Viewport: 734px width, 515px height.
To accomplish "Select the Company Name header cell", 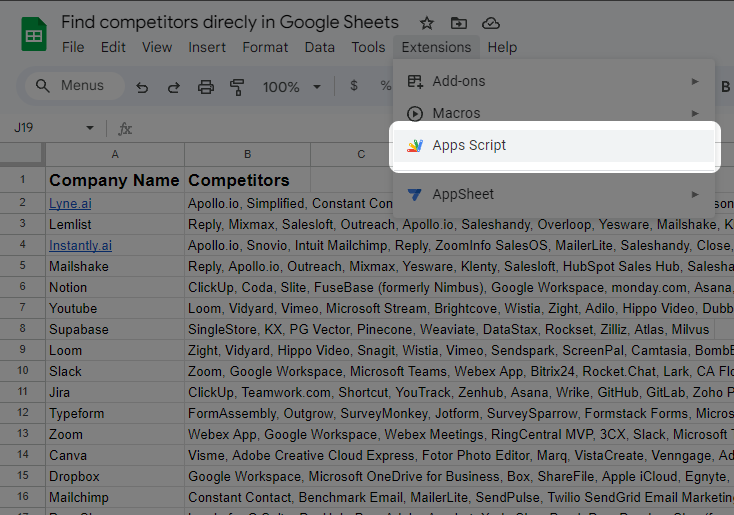I will coord(115,180).
